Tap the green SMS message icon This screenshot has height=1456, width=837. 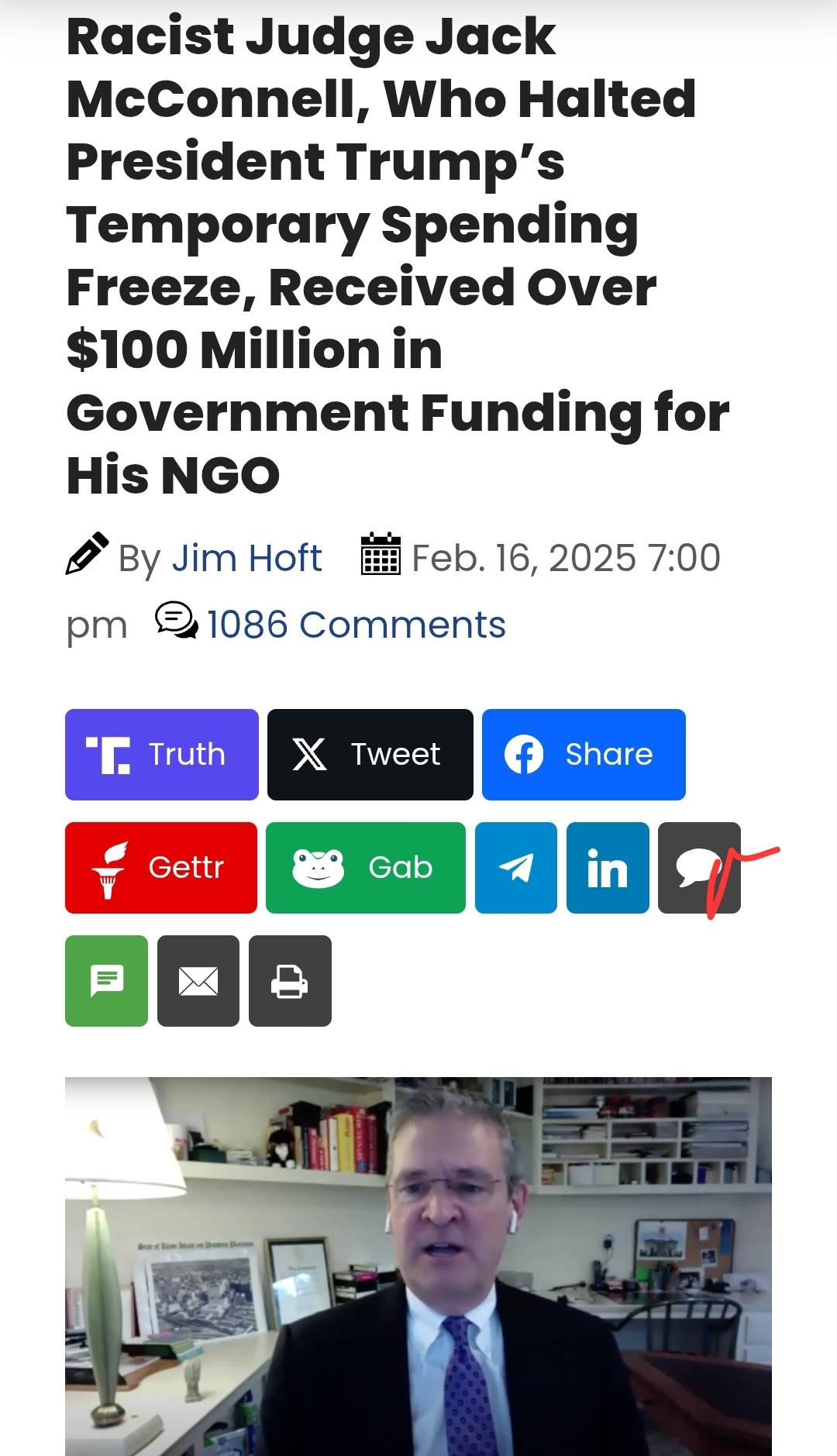pos(106,980)
